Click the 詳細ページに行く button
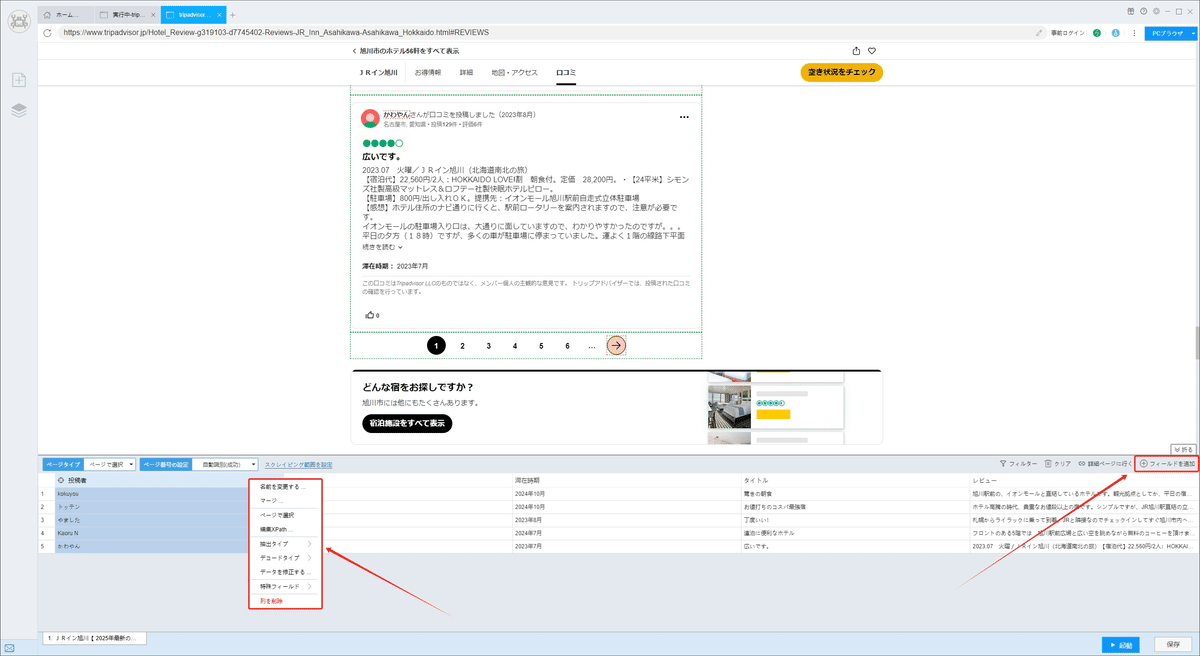 coord(1105,464)
